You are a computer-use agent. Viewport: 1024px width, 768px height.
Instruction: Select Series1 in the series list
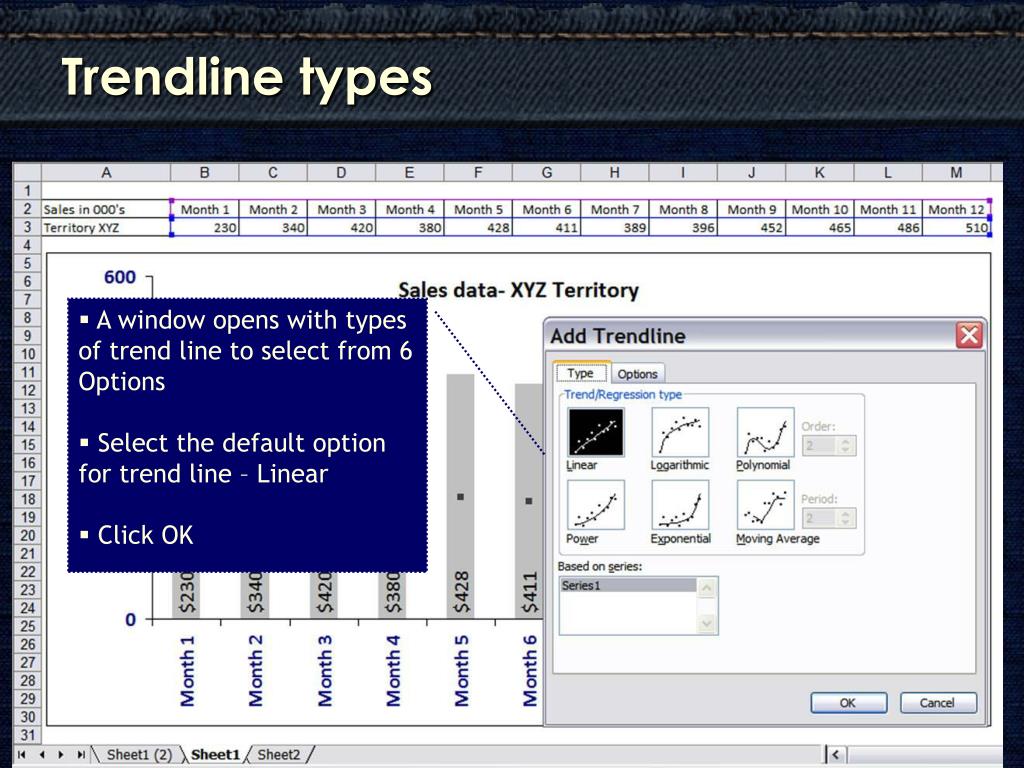coord(627,586)
